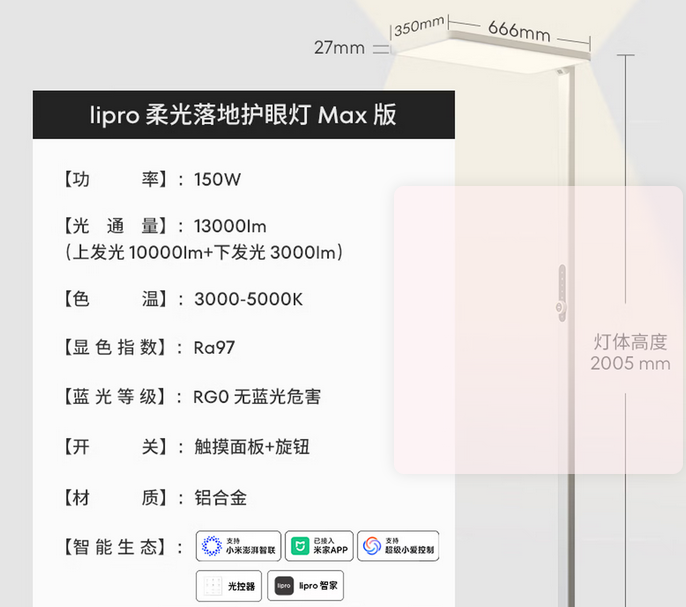Click the luminous flux value 13000lm
The image size is (686, 607).
point(230,226)
